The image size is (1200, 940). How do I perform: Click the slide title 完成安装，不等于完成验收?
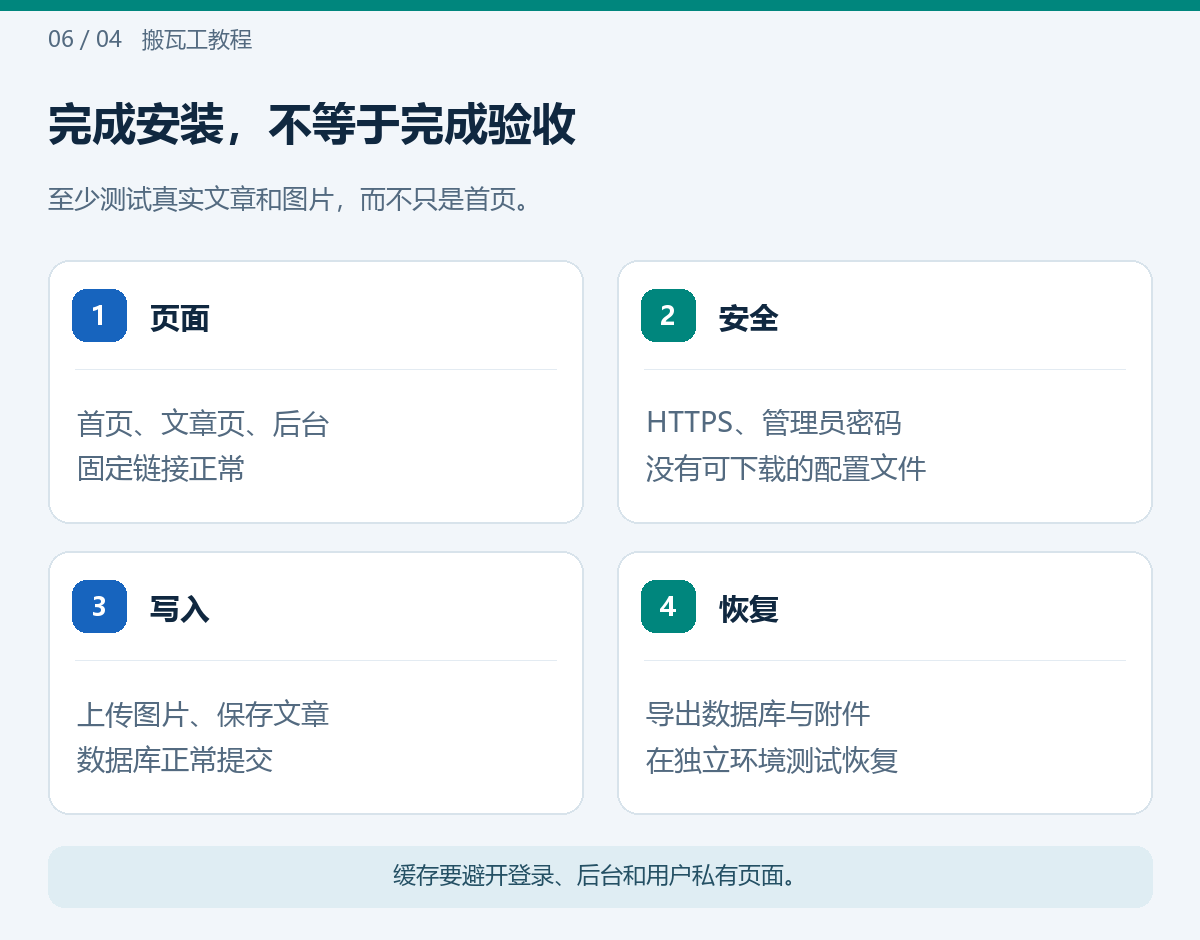pos(312,126)
